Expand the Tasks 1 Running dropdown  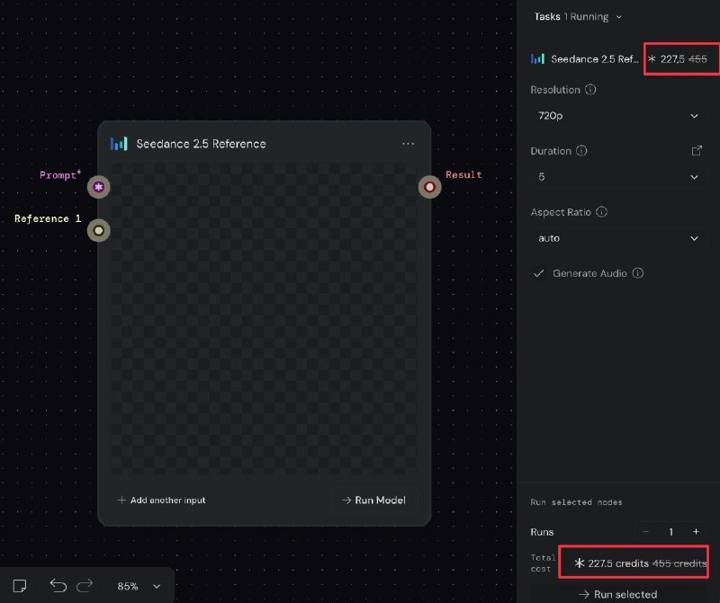pos(578,17)
